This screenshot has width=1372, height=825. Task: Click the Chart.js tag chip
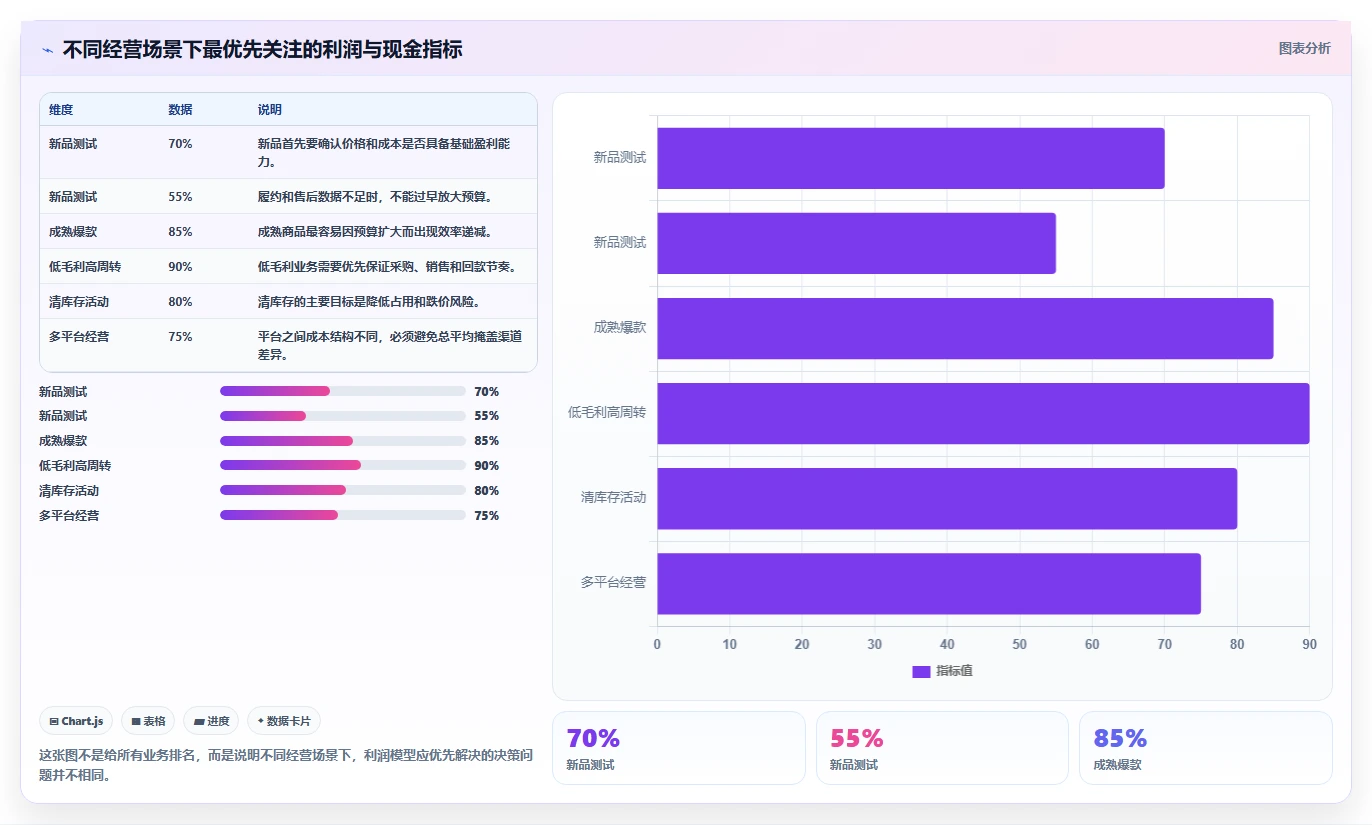coord(76,721)
